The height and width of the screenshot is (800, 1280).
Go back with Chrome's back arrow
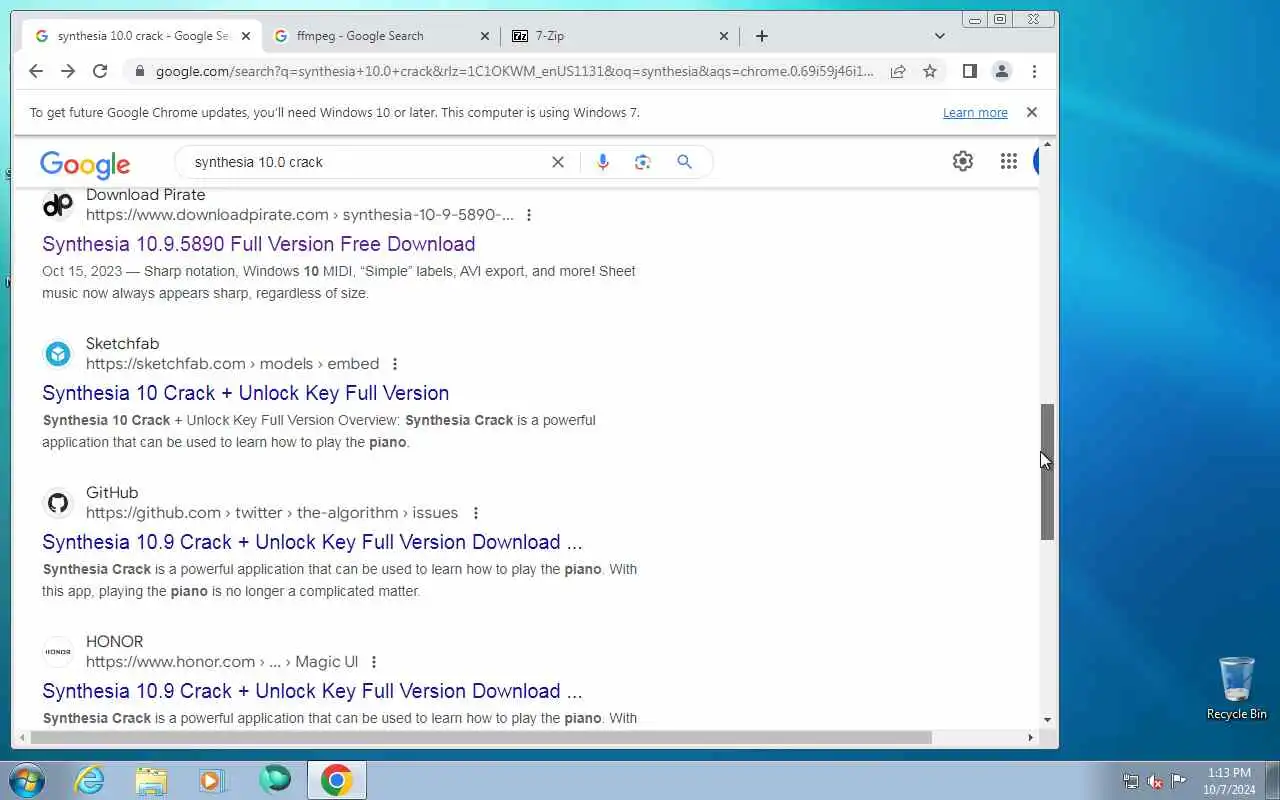[x=36, y=71]
